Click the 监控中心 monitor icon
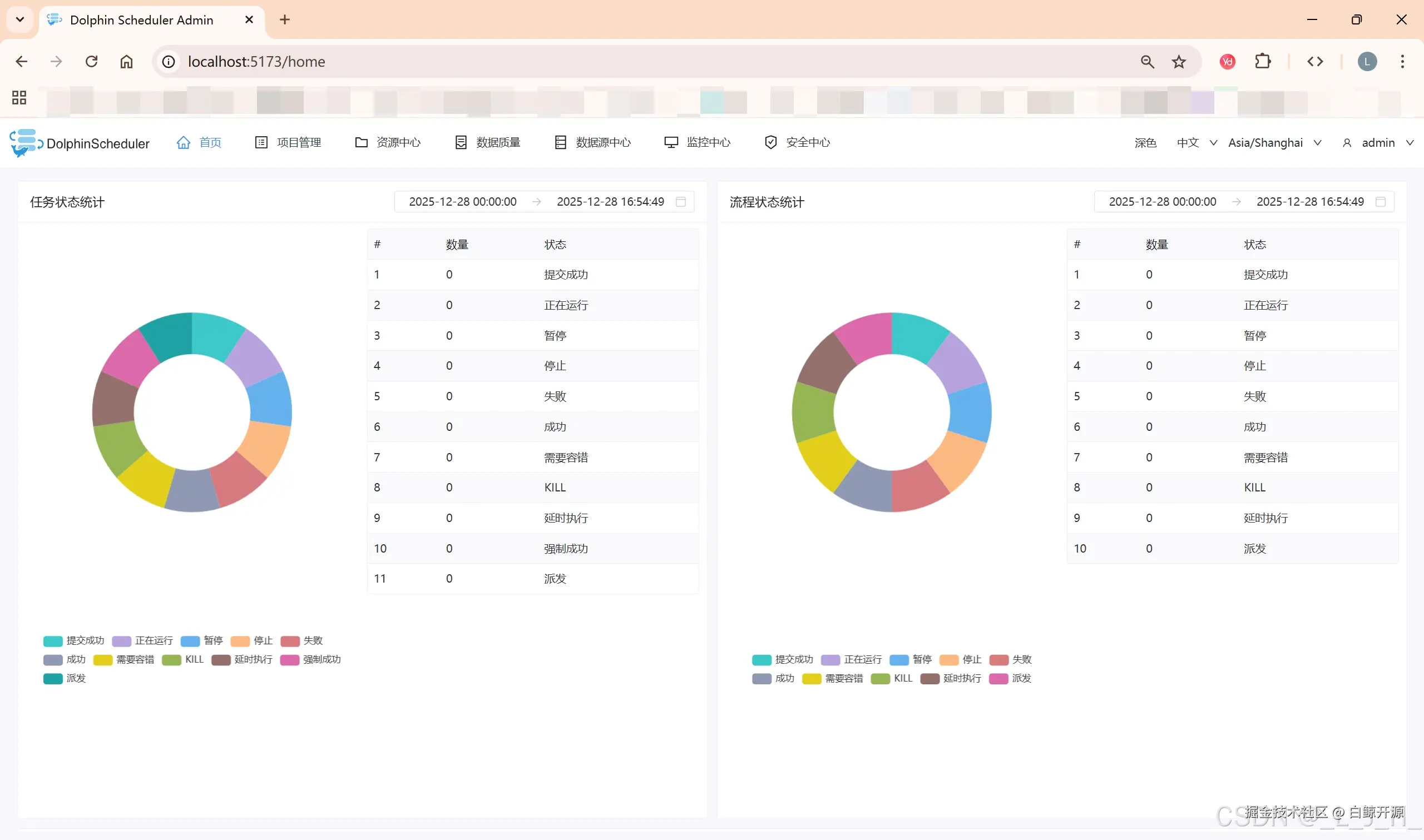The height and width of the screenshot is (840, 1424). 671,143
